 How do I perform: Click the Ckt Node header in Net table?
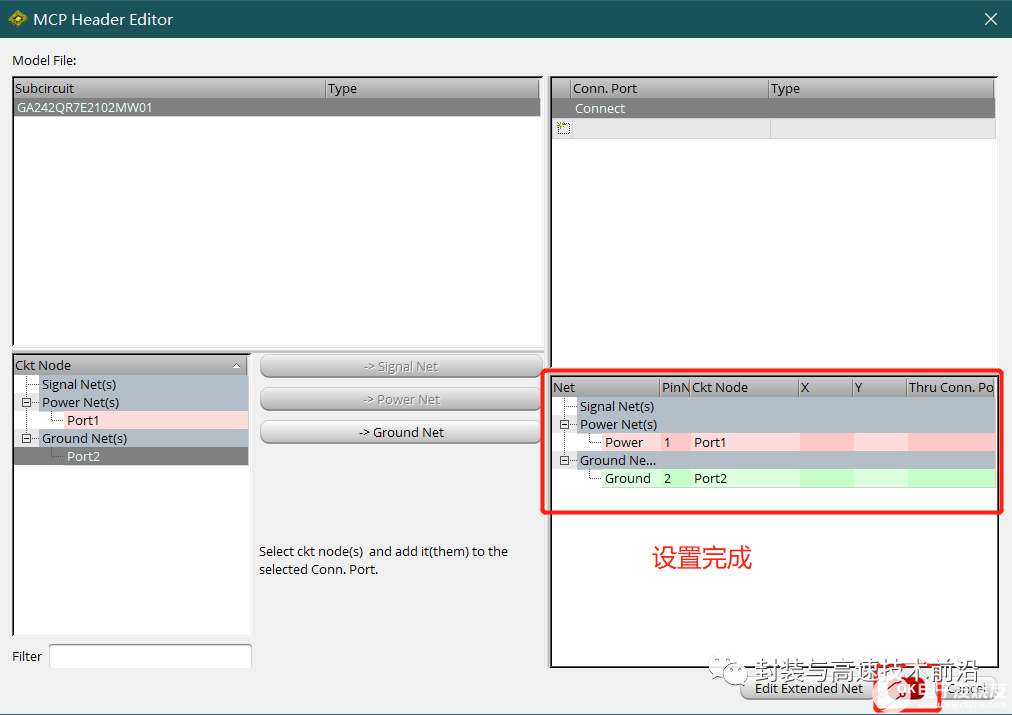pyautogui.click(x=744, y=387)
